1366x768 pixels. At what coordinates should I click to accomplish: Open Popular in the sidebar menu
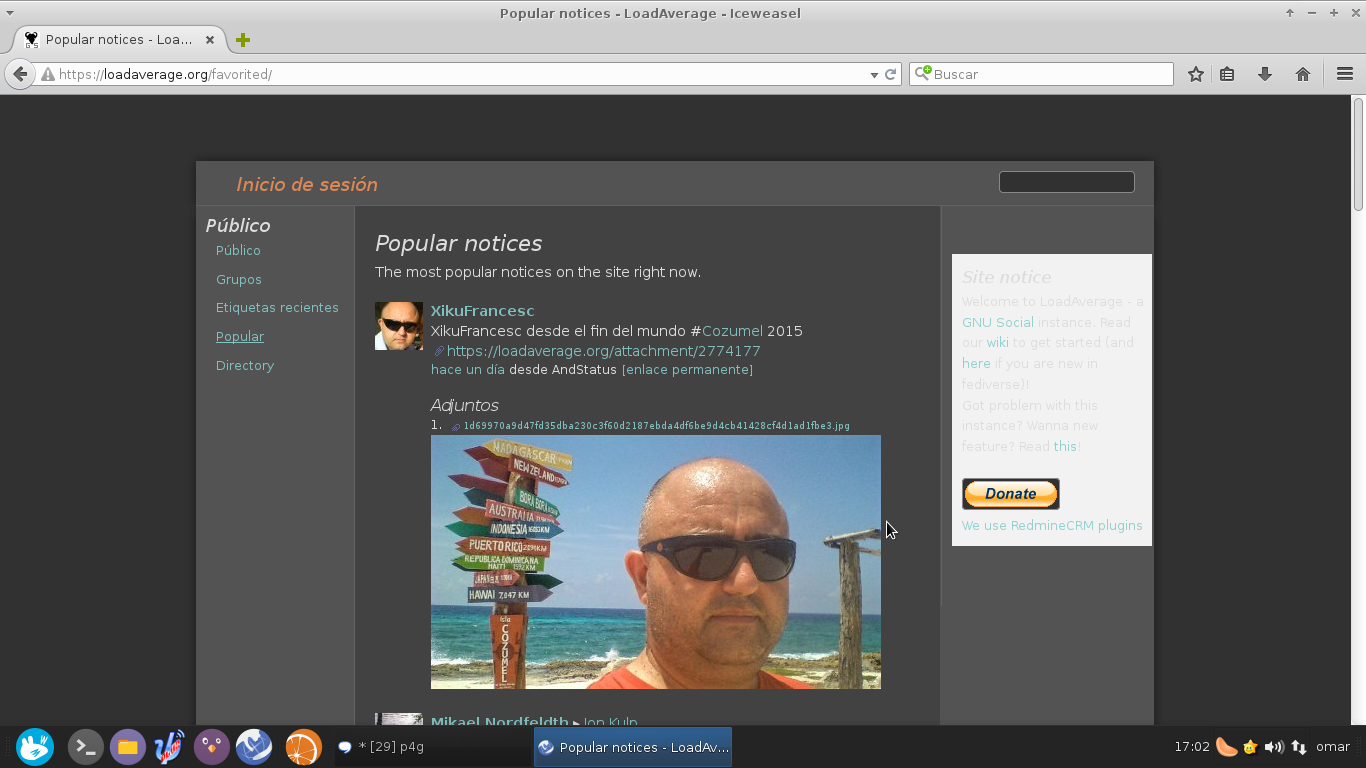pyautogui.click(x=240, y=336)
